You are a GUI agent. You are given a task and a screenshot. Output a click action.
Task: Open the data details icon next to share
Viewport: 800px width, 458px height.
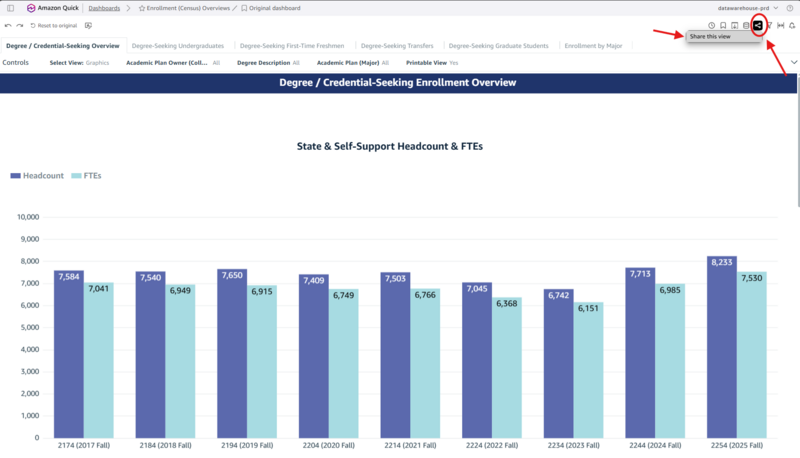tap(746, 26)
